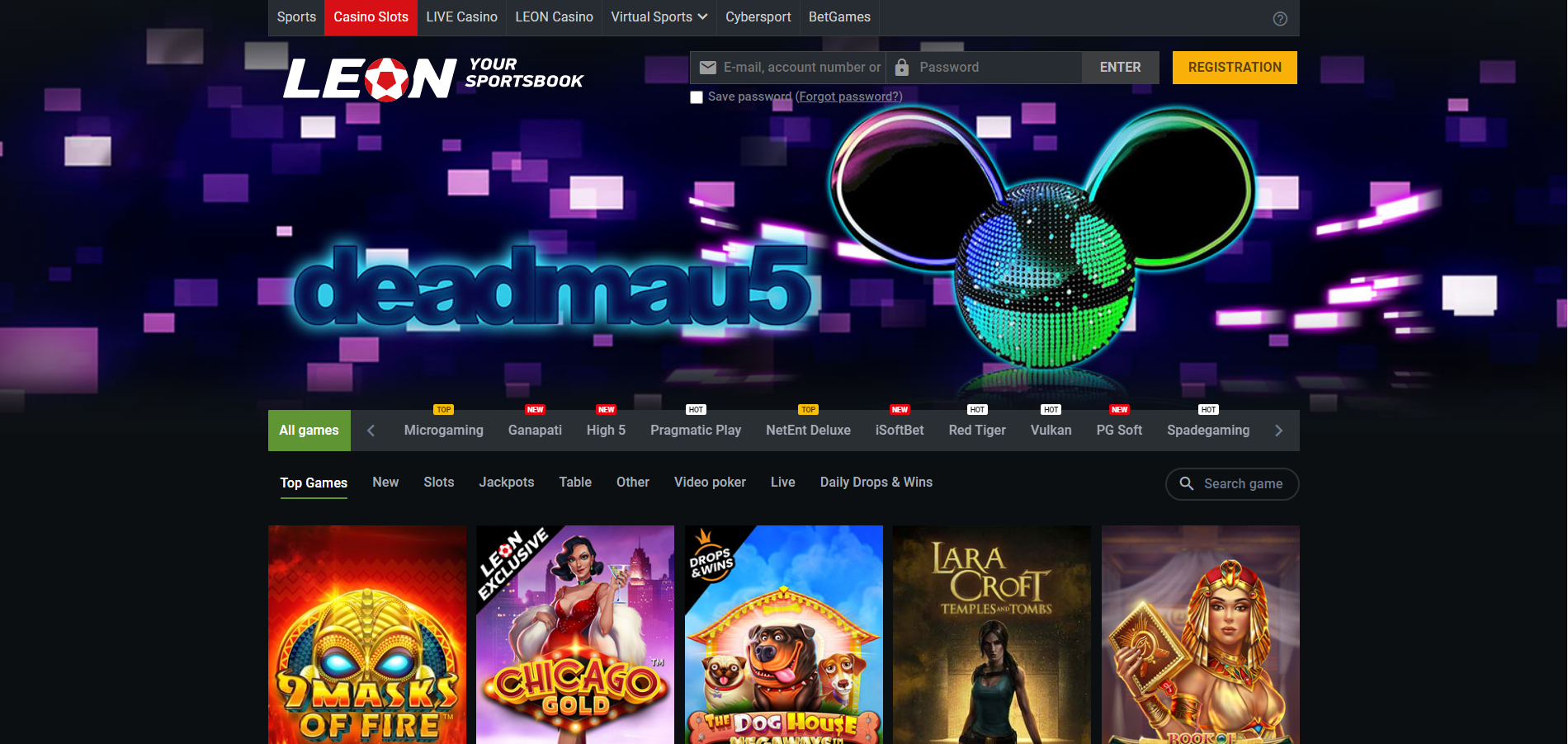
Task: Click the LEON star logo
Action: [x=370, y=79]
